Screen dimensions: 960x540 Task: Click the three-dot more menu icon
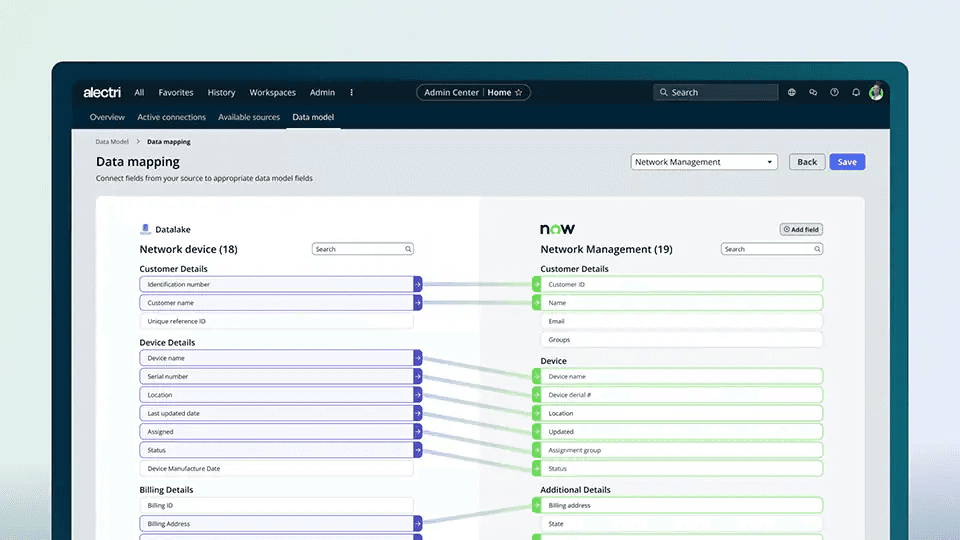(351, 92)
